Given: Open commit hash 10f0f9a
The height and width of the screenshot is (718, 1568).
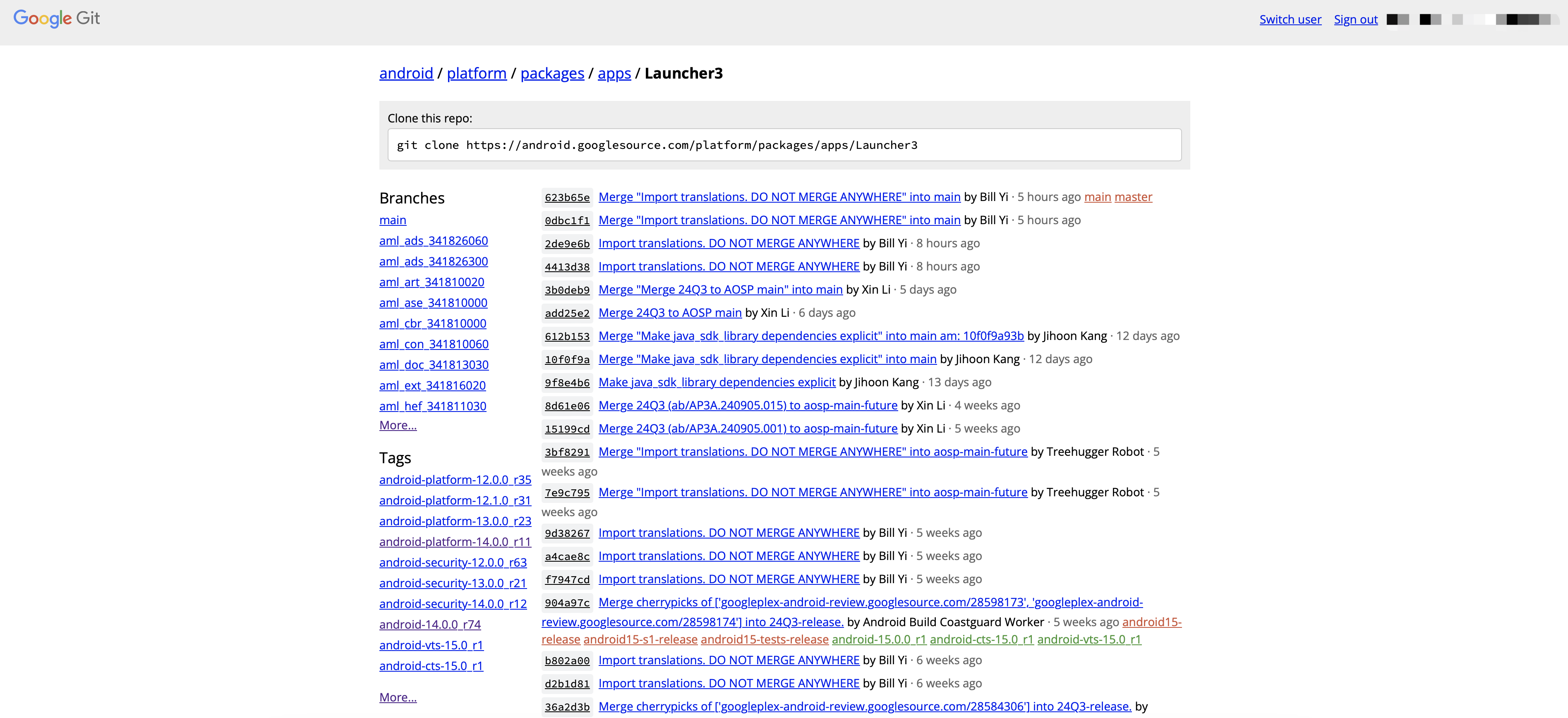Looking at the screenshot, I should [x=567, y=359].
